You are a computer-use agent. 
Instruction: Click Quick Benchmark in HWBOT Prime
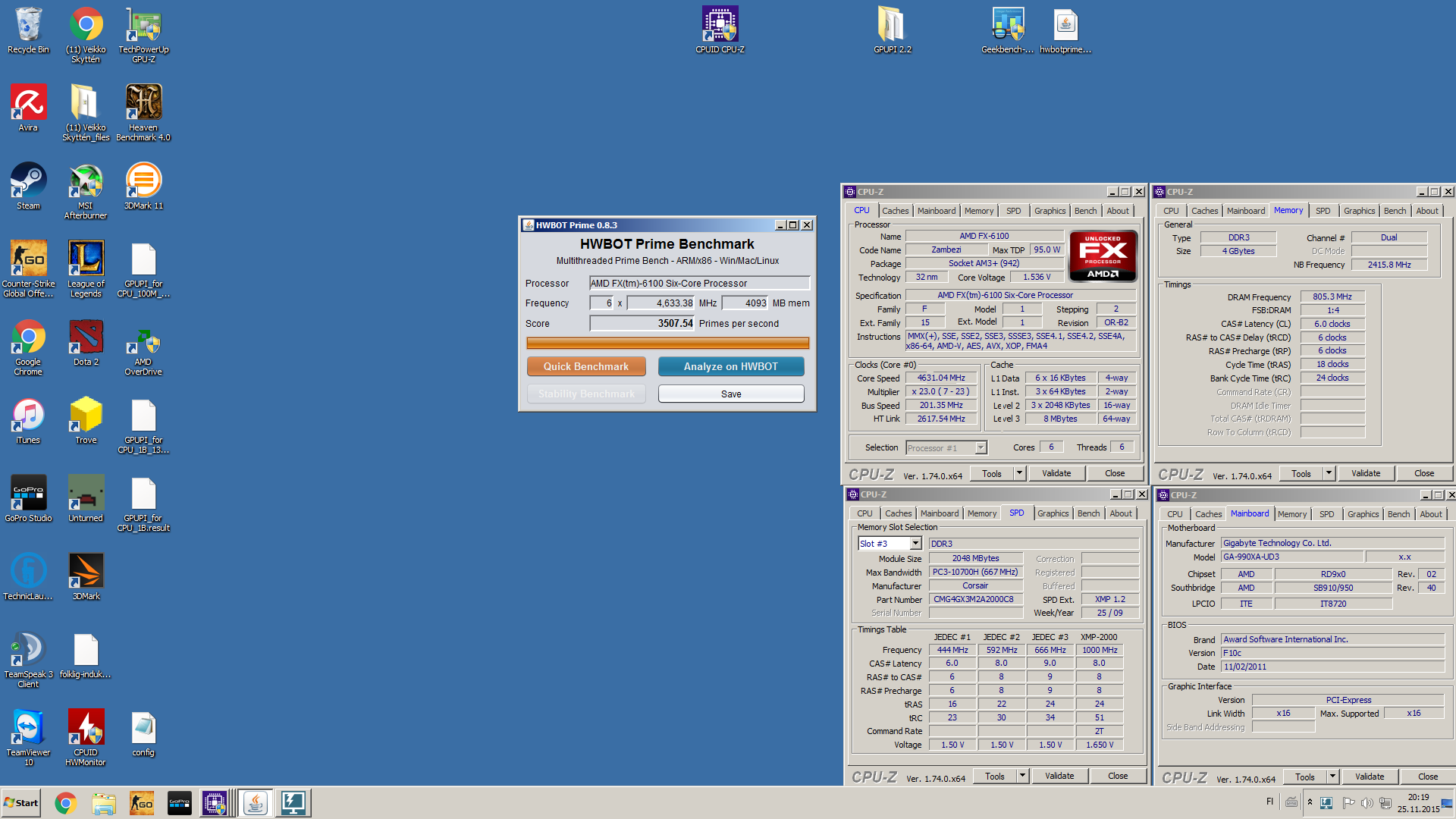click(586, 366)
